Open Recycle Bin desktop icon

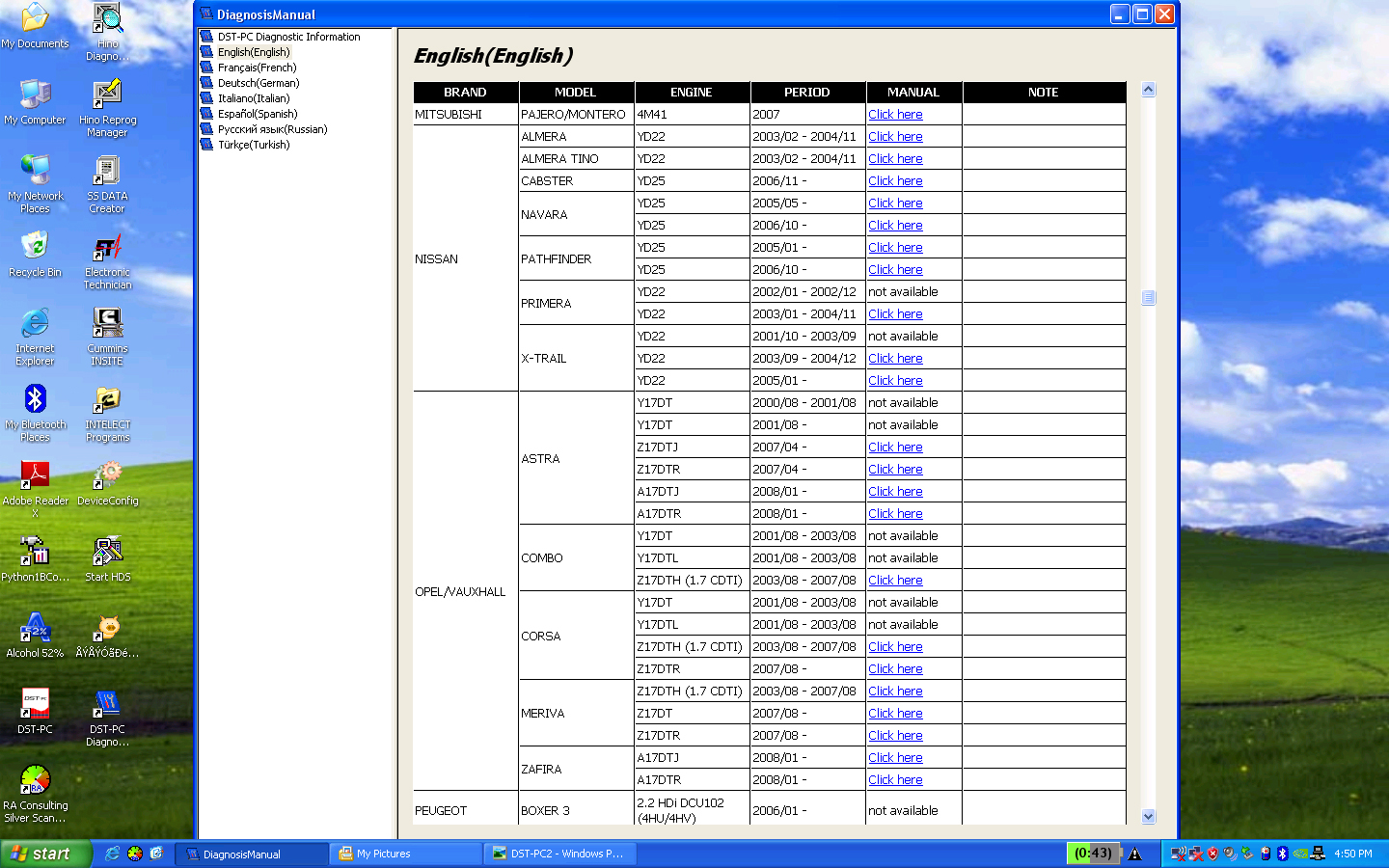click(x=35, y=254)
